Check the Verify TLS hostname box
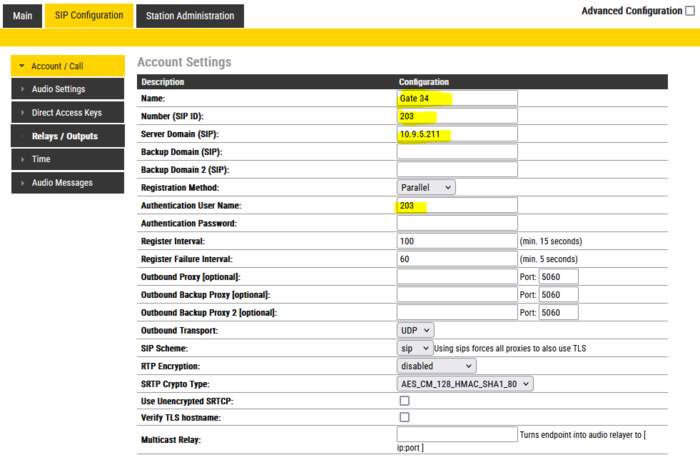 405,417
